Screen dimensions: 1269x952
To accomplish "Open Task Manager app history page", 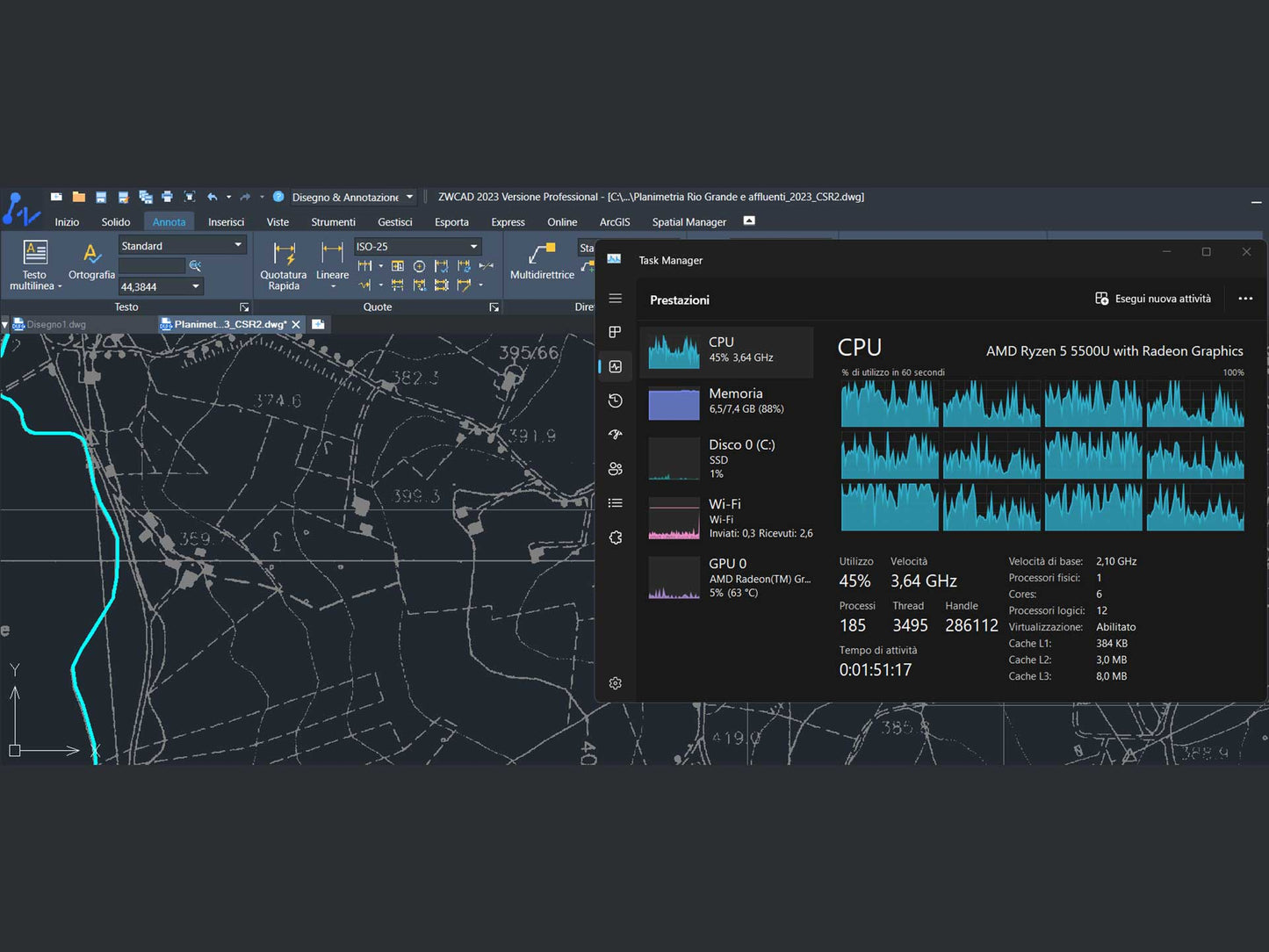I will (x=616, y=400).
